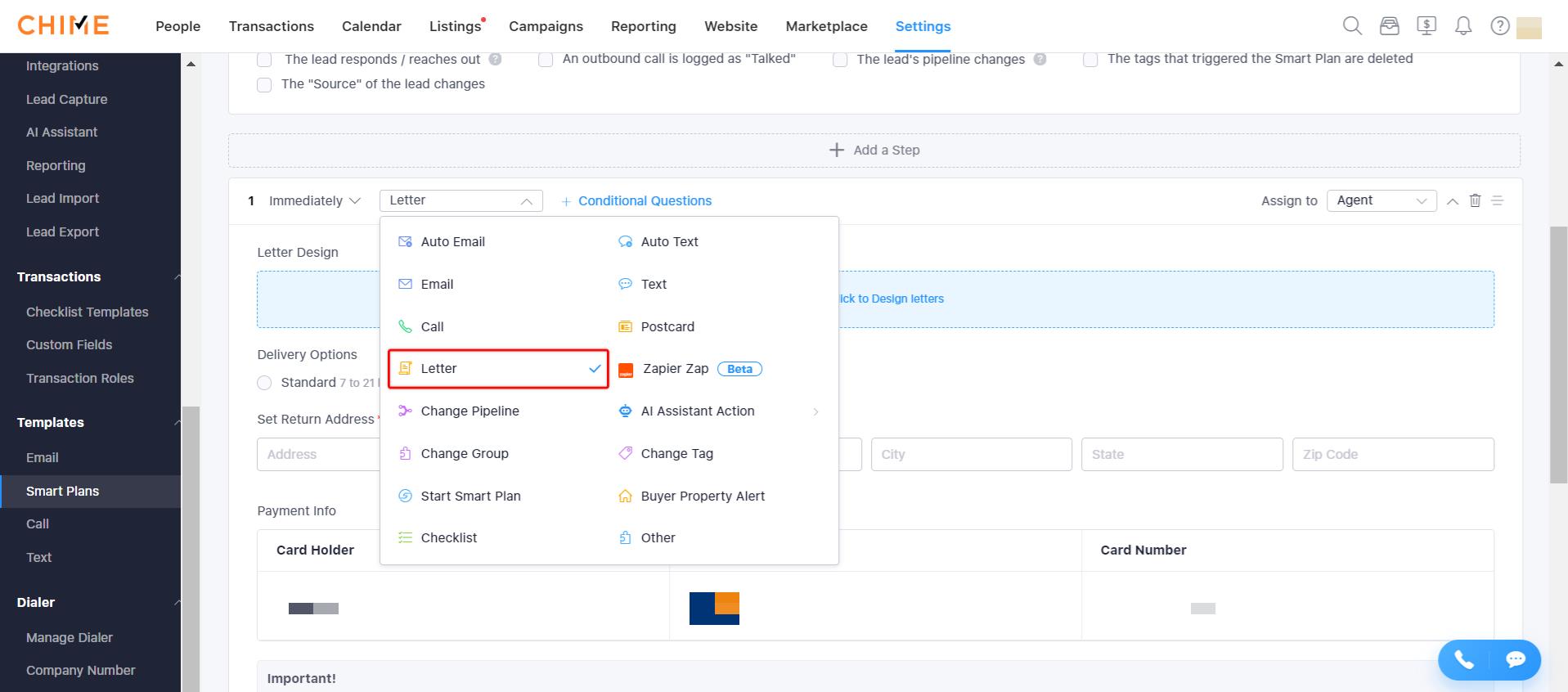The height and width of the screenshot is (692, 1568).
Task: Click the blue phone dialer button
Action: 1463,660
